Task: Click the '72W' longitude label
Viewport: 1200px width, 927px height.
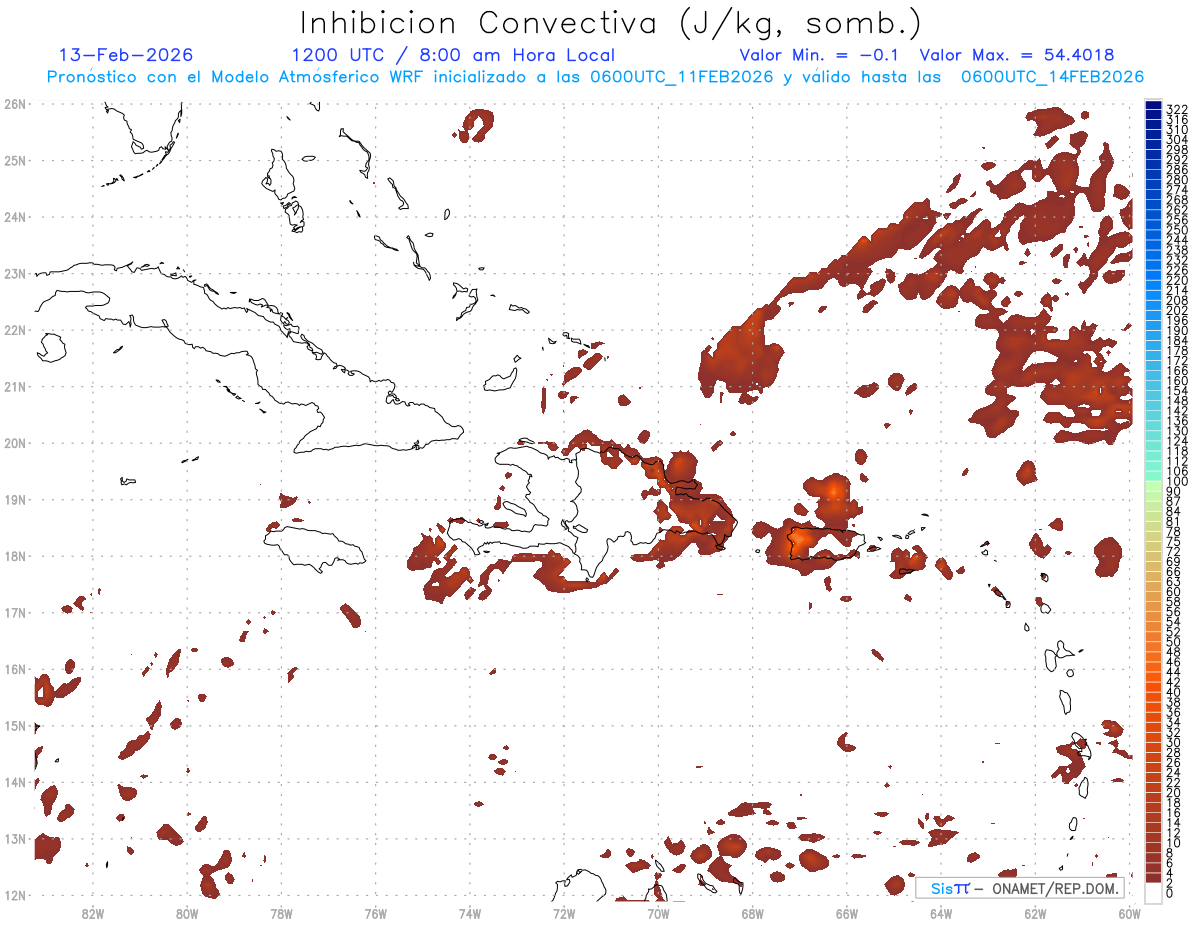Action: [x=564, y=913]
